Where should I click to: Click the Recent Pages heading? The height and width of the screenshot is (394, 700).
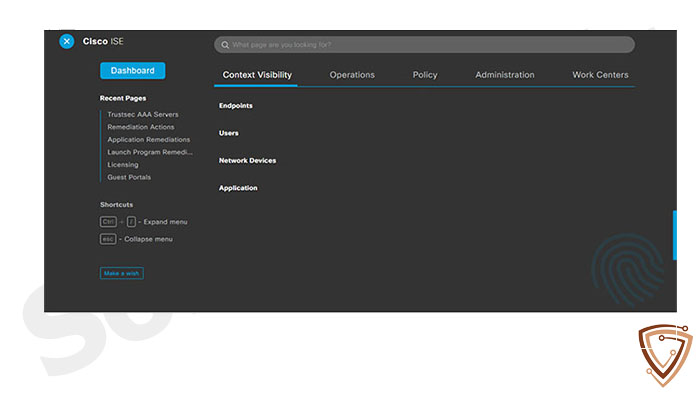(123, 98)
